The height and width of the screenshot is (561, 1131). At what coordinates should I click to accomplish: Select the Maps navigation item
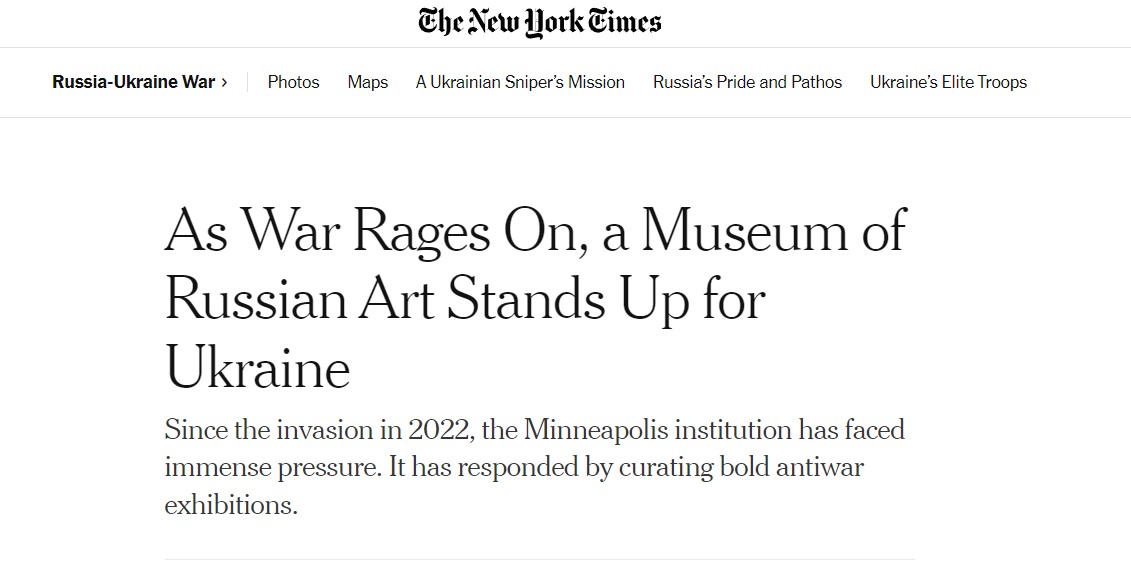tap(368, 82)
